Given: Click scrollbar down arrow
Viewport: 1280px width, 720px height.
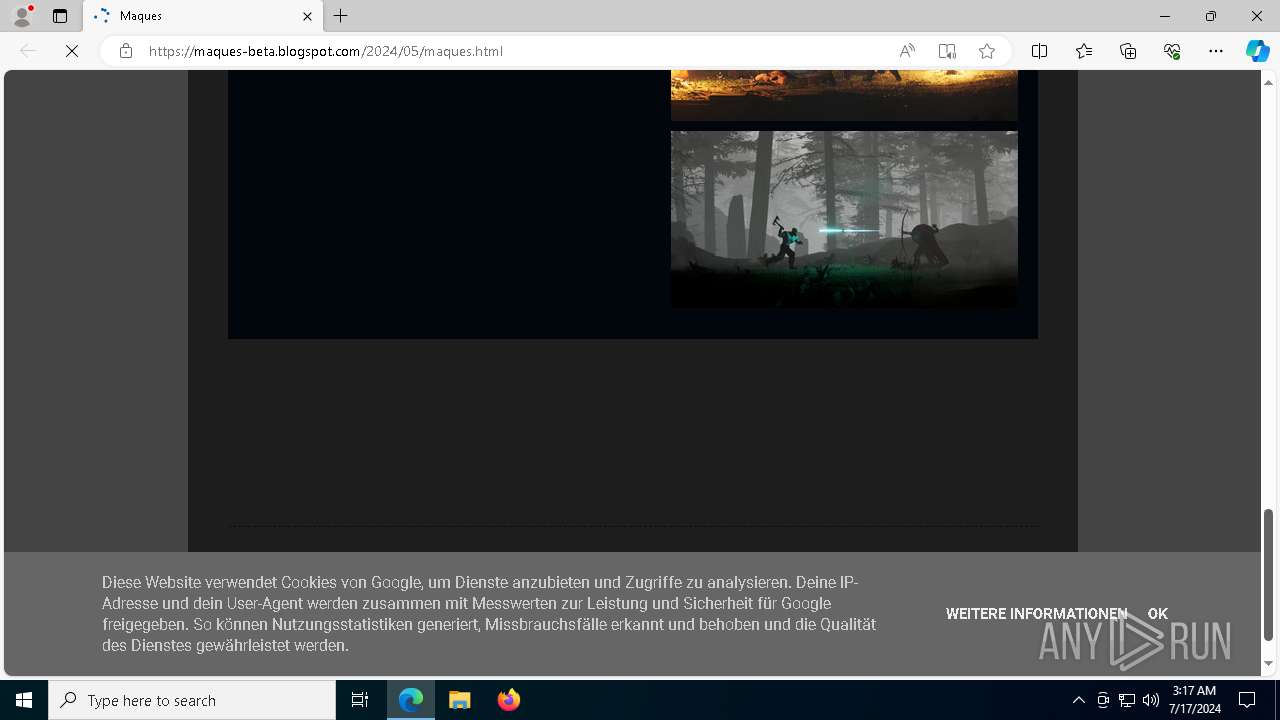Looking at the screenshot, I should [1268, 663].
